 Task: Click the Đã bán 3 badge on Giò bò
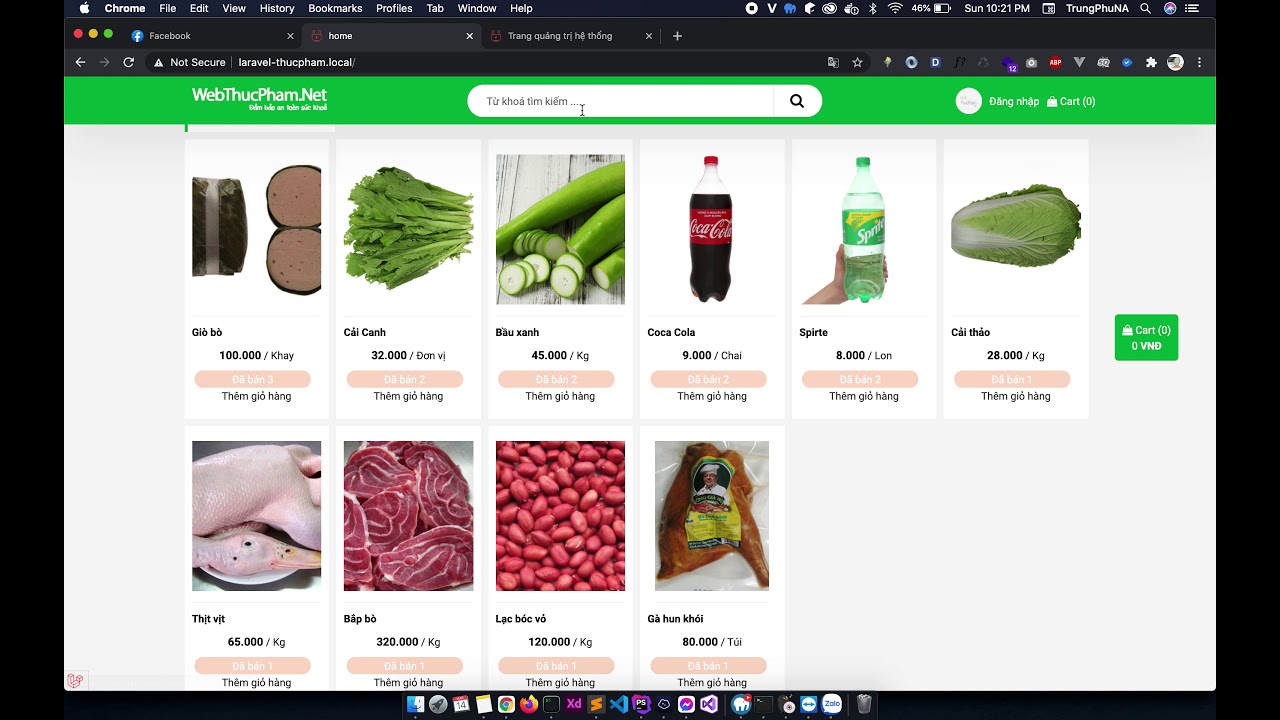tap(253, 379)
